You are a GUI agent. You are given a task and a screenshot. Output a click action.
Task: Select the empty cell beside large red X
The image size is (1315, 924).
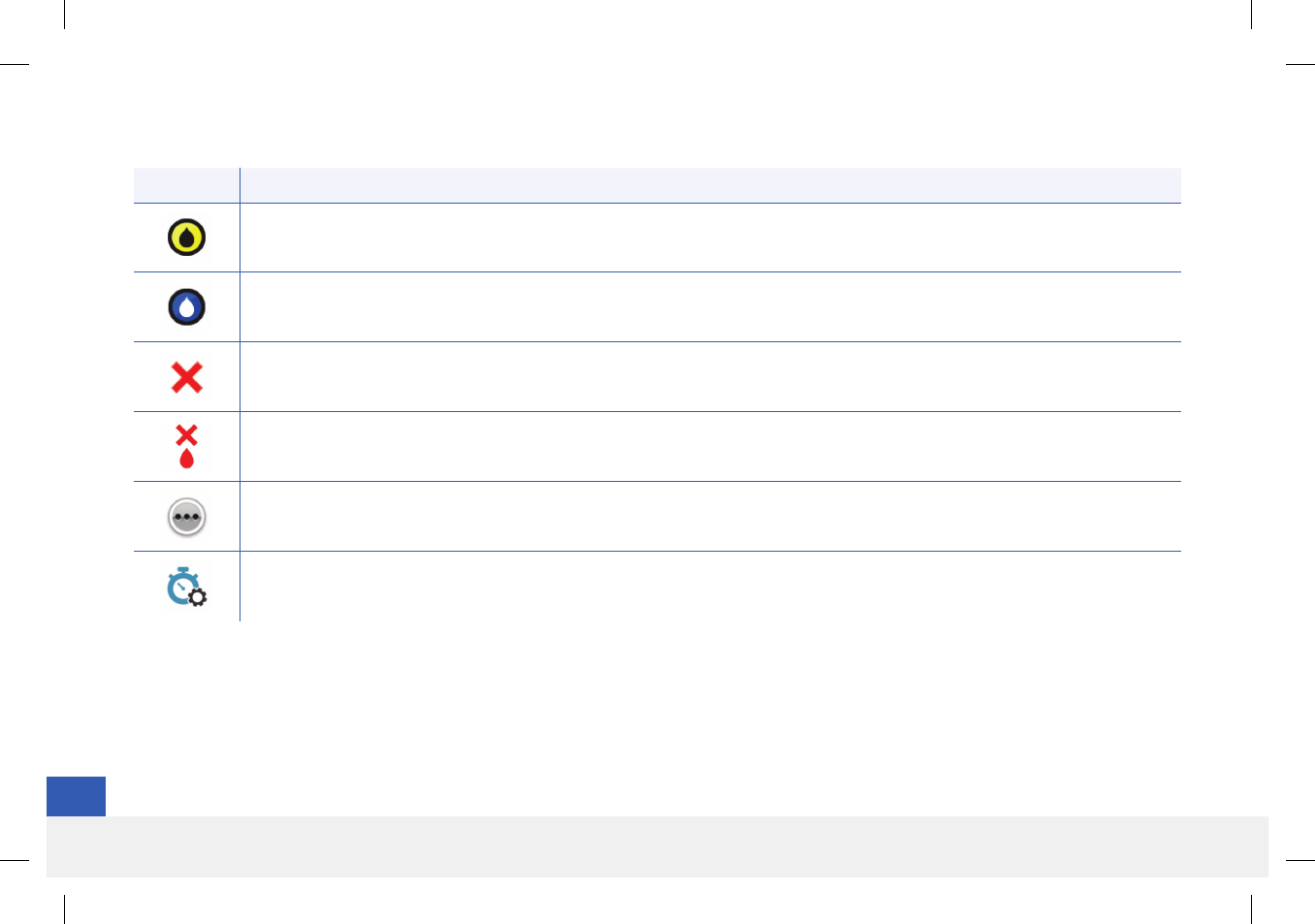tap(711, 377)
